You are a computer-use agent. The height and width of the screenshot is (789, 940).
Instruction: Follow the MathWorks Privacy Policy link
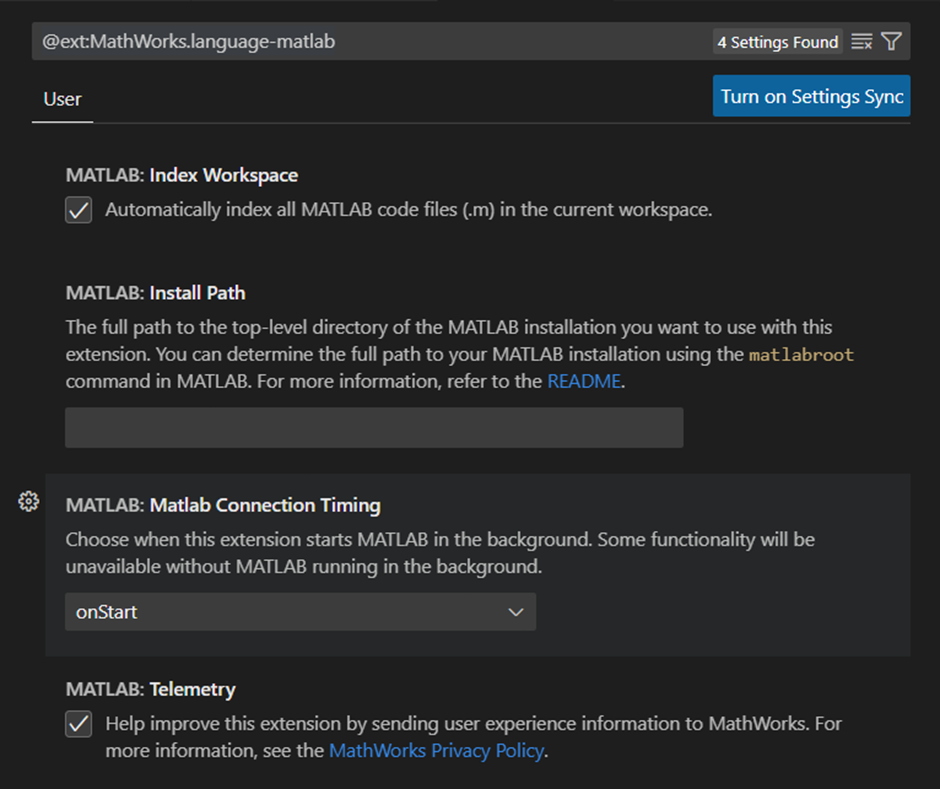436,750
